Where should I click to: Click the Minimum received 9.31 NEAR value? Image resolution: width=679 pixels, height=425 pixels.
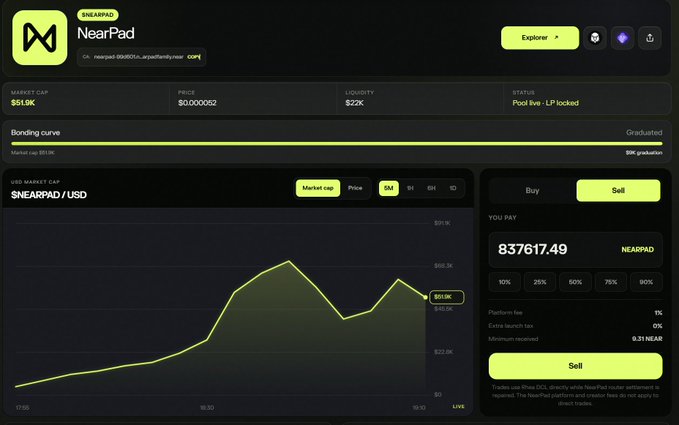(647, 339)
